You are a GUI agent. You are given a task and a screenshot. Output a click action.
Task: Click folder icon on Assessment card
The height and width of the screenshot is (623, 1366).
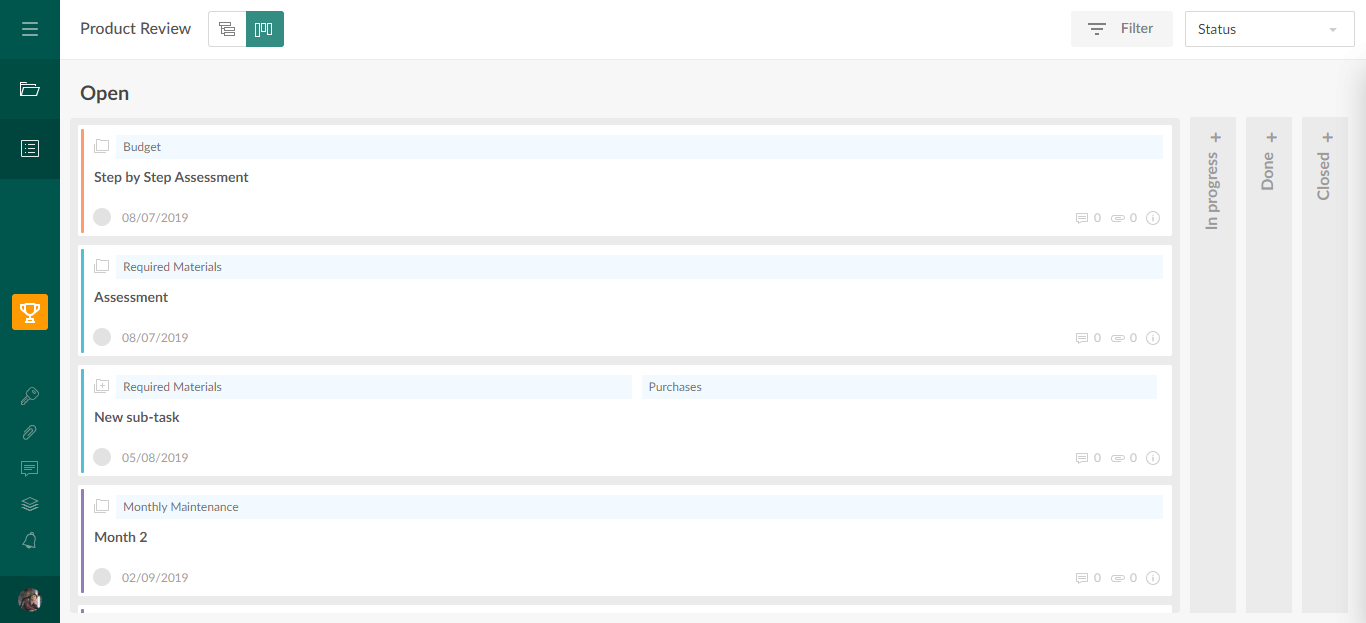(x=101, y=266)
